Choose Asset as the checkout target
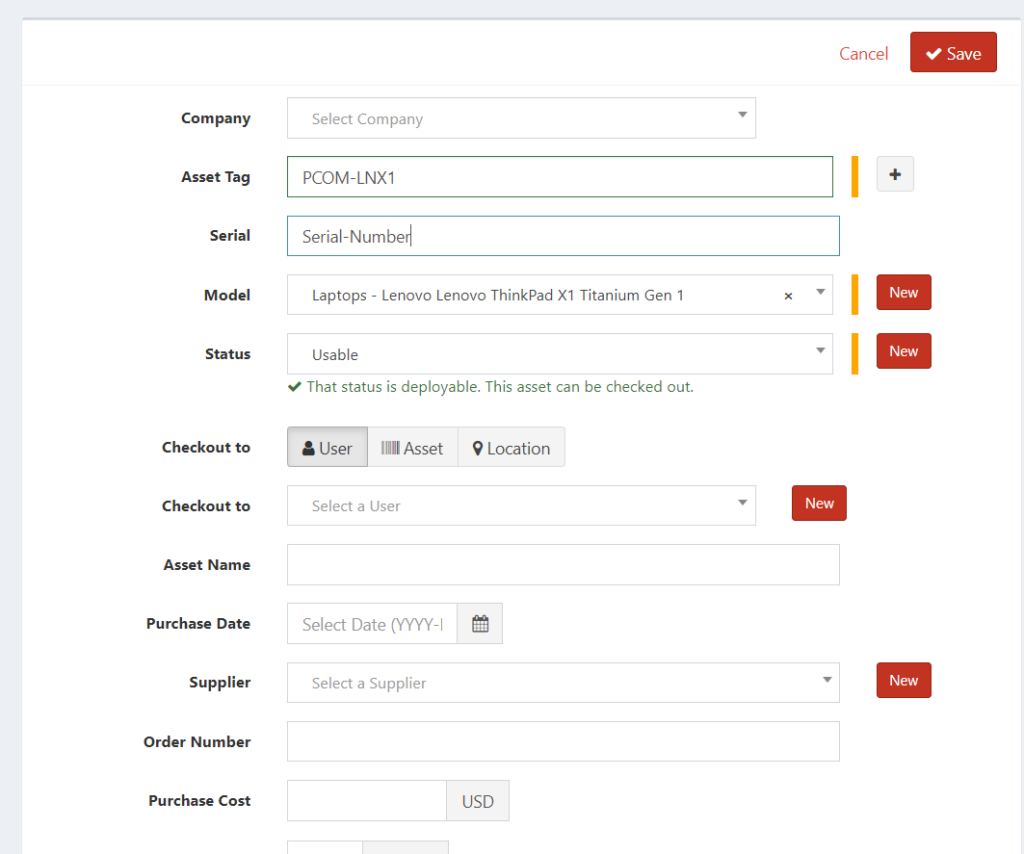This screenshot has height=854, width=1024. 412,448
